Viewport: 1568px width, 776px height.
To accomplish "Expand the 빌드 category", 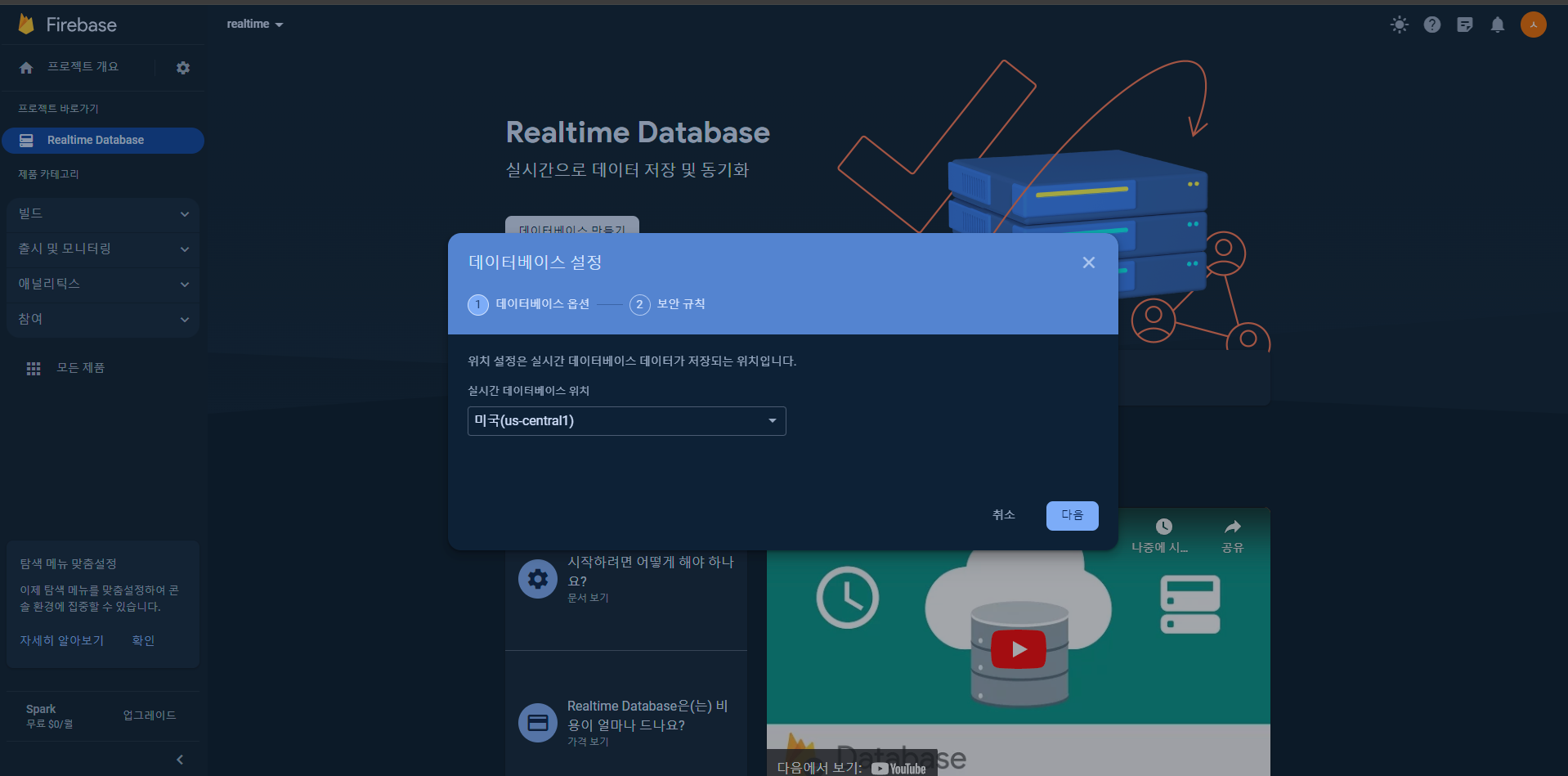I will point(103,214).
